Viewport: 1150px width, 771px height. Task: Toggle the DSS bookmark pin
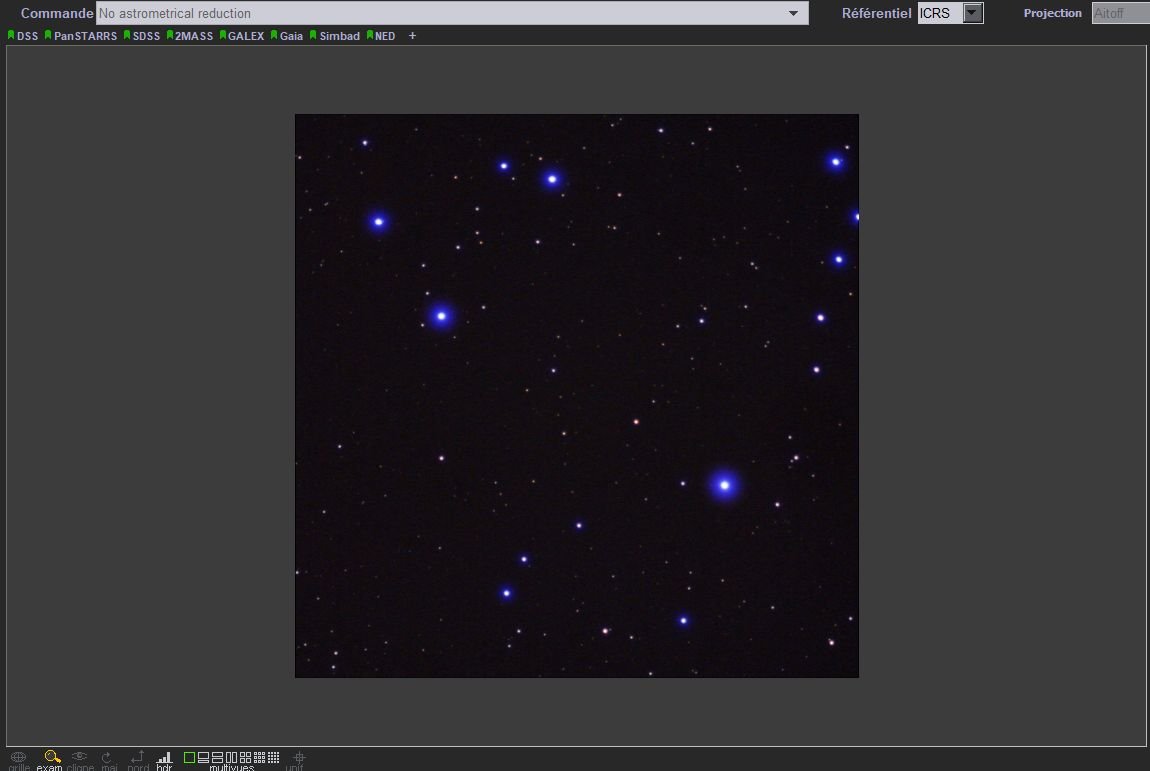click(12, 35)
